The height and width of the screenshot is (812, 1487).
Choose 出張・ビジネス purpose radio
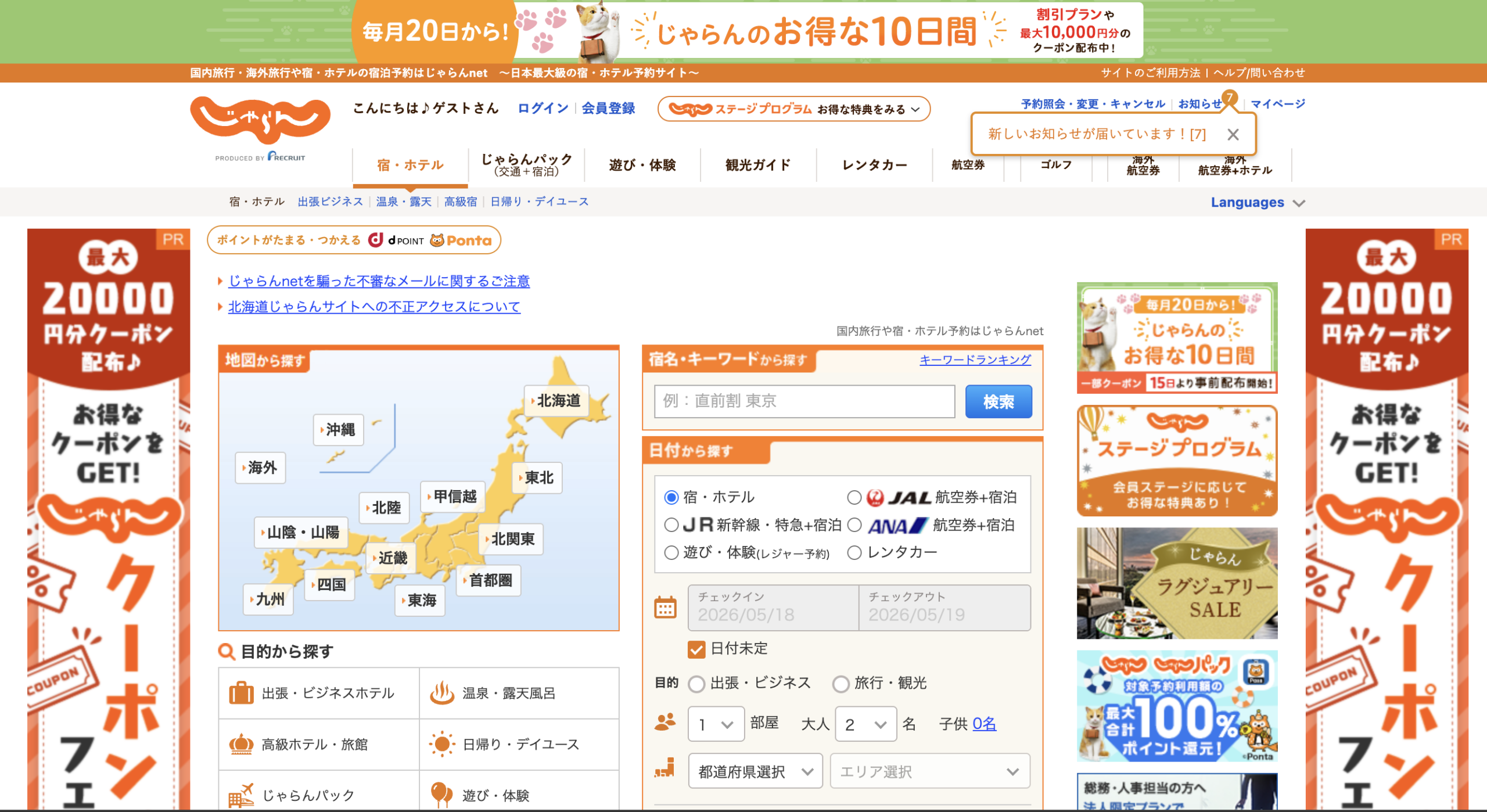click(x=696, y=684)
